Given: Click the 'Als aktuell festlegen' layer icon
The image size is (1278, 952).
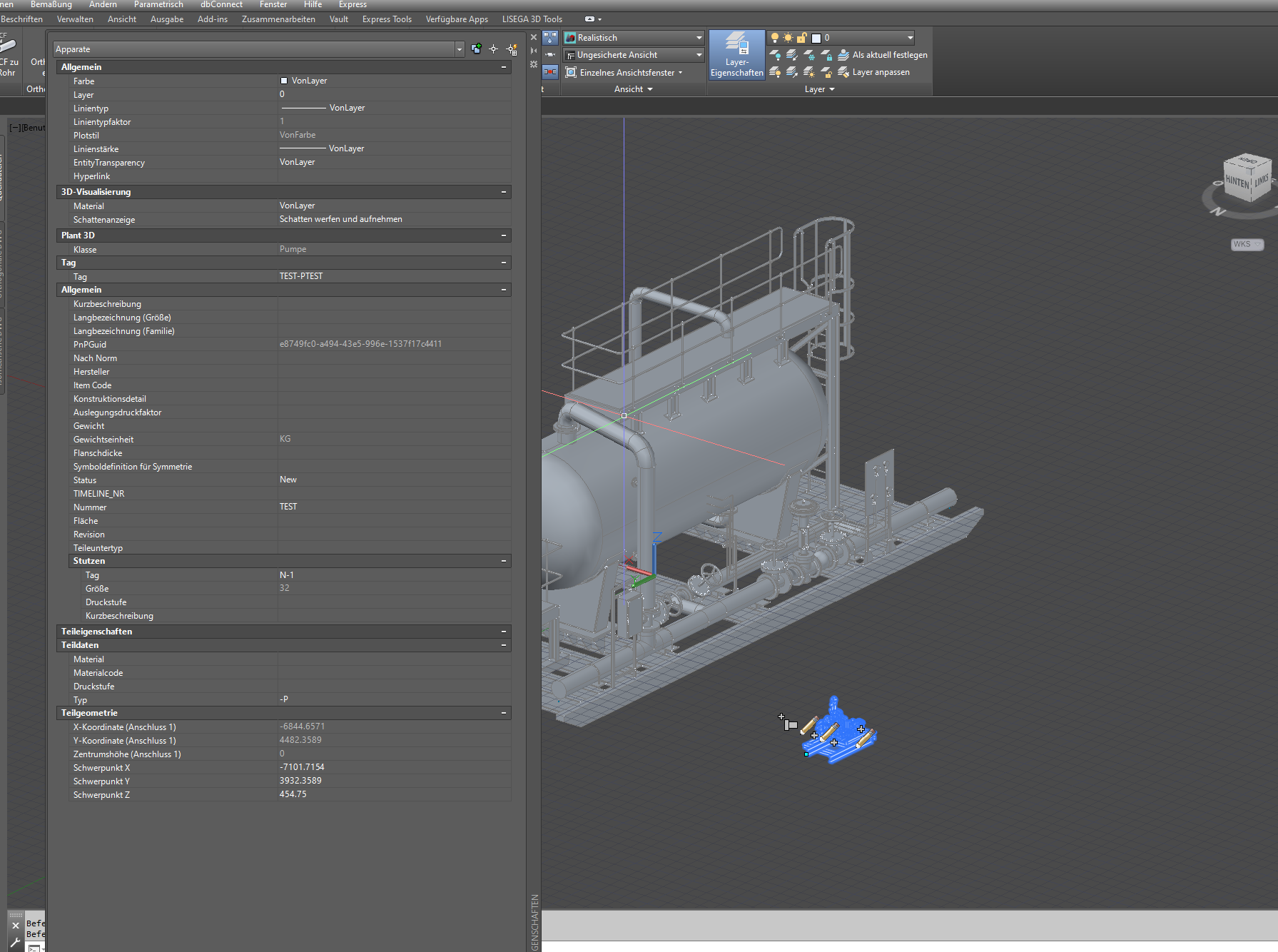Looking at the screenshot, I should [843, 56].
